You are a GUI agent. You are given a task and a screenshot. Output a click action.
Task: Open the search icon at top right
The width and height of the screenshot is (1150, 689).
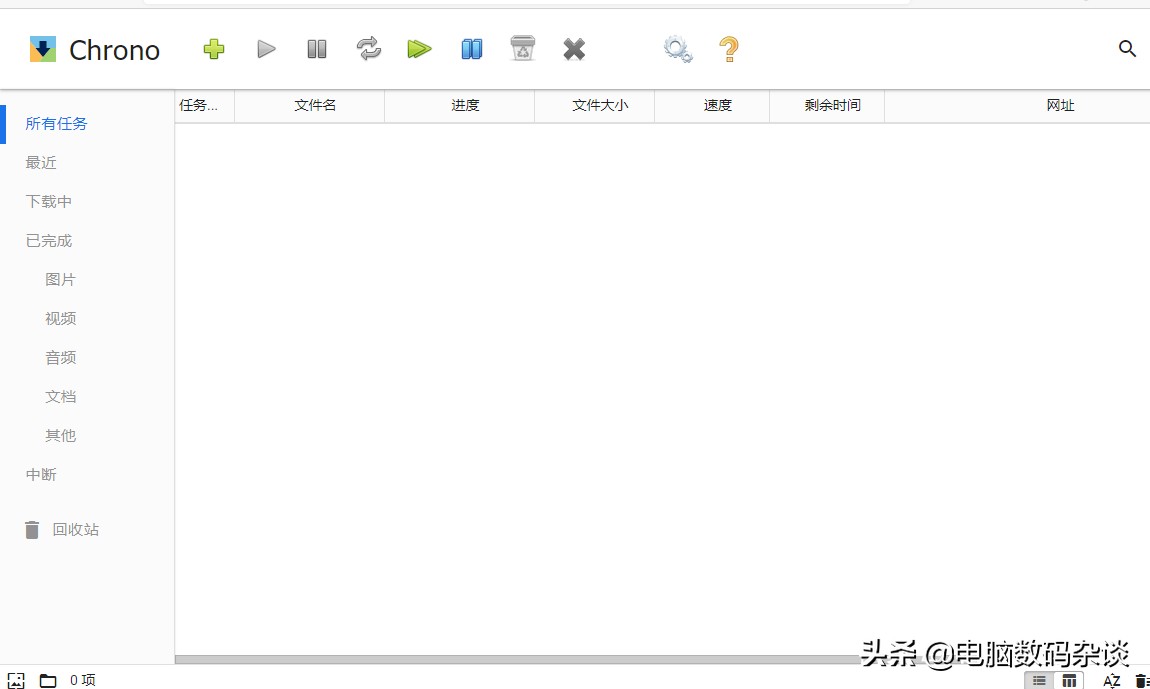coord(1127,48)
